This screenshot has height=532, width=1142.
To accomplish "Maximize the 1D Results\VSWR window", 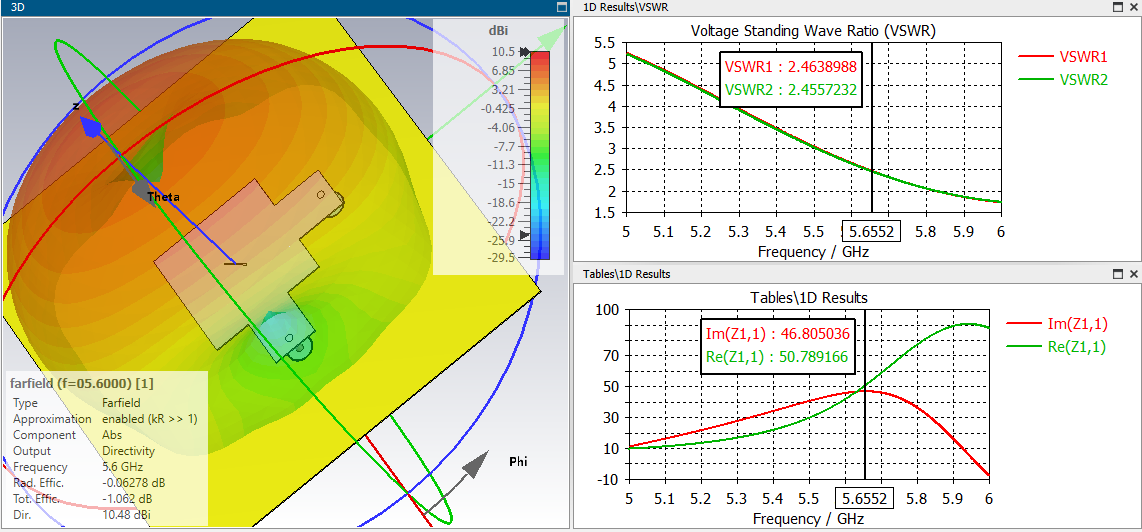I will pos(1118,7).
